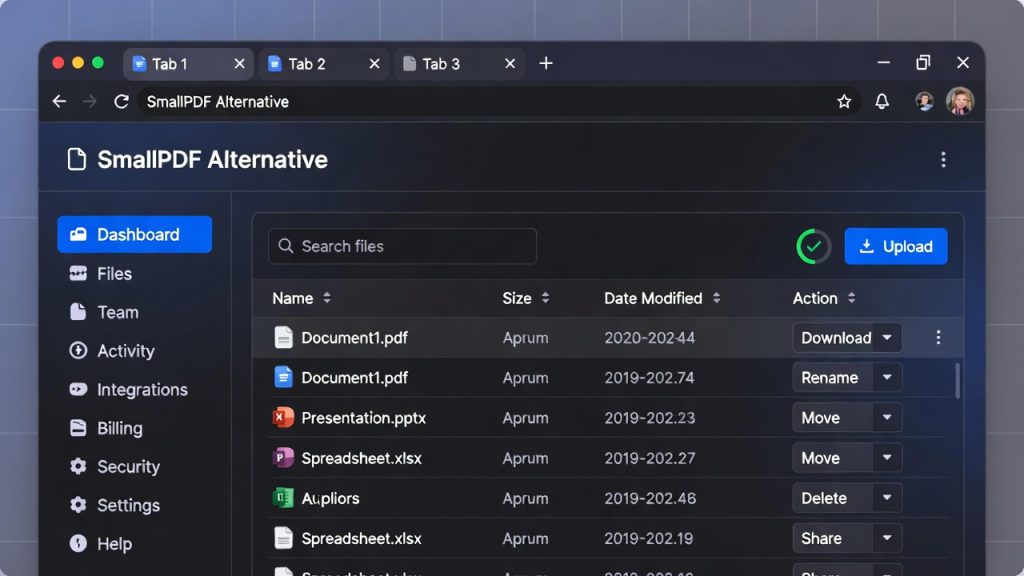Open notifications bell icon
This screenshot has height=576, width=1024.
click(882, 101)
